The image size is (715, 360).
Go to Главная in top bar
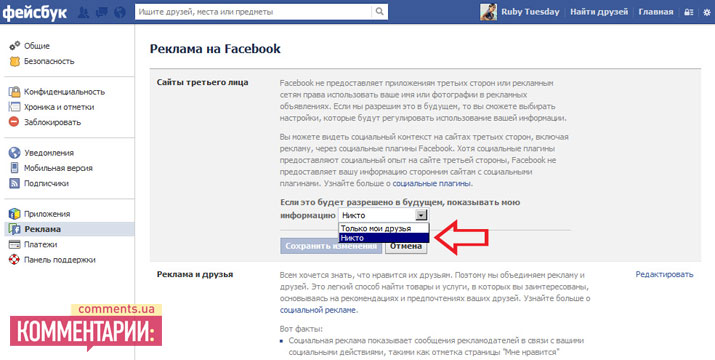click(656, 12)
